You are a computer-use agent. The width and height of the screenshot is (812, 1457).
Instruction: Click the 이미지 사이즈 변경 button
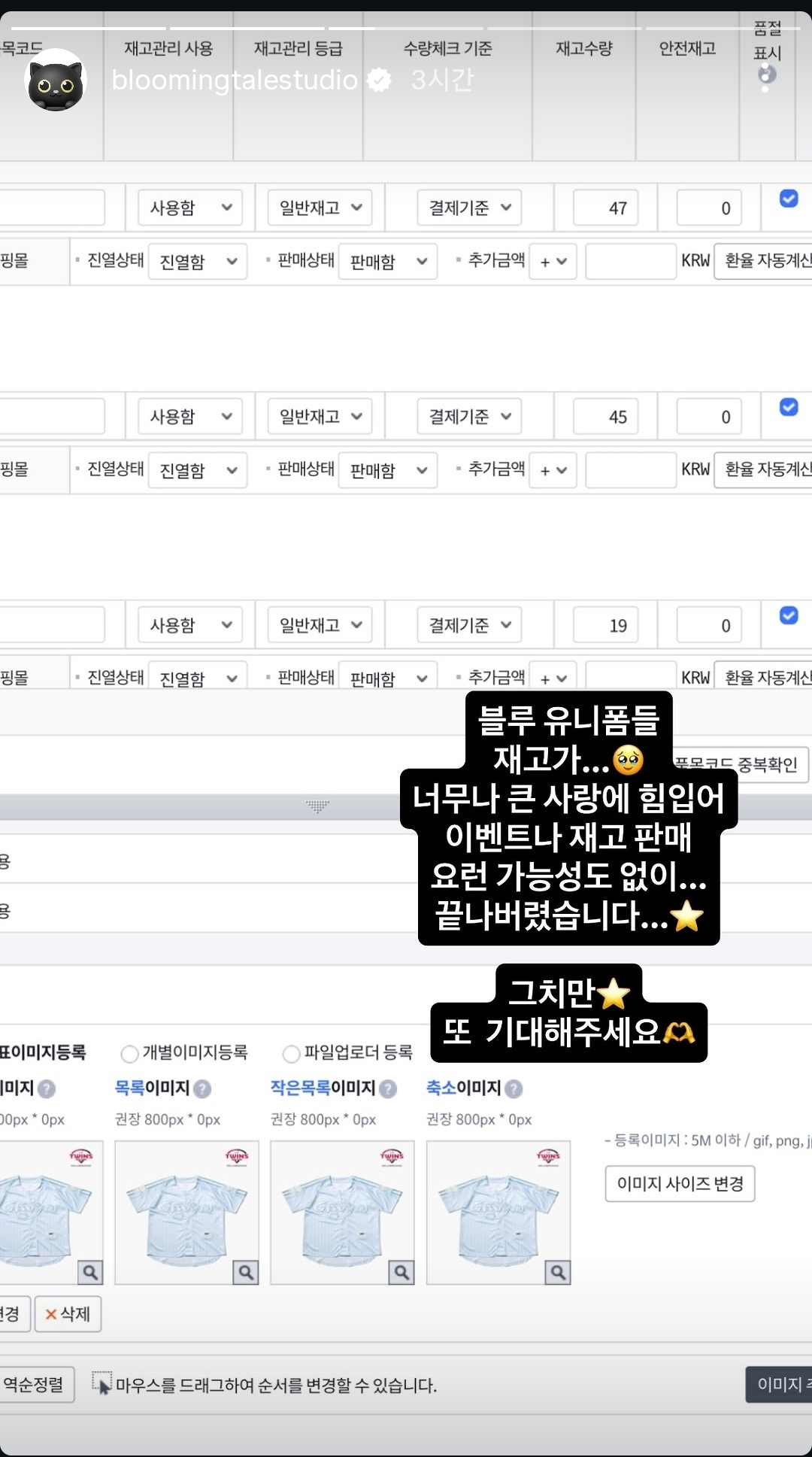(680, 1184)
